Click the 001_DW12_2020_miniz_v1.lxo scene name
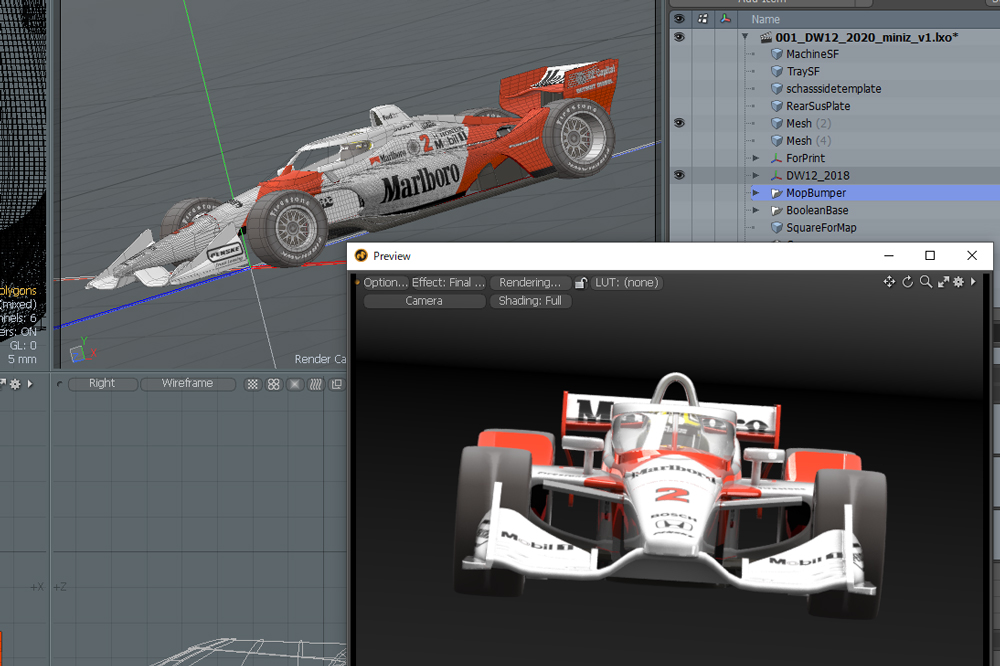Screen dimensions: 1000x666 [x=867, y=37]
